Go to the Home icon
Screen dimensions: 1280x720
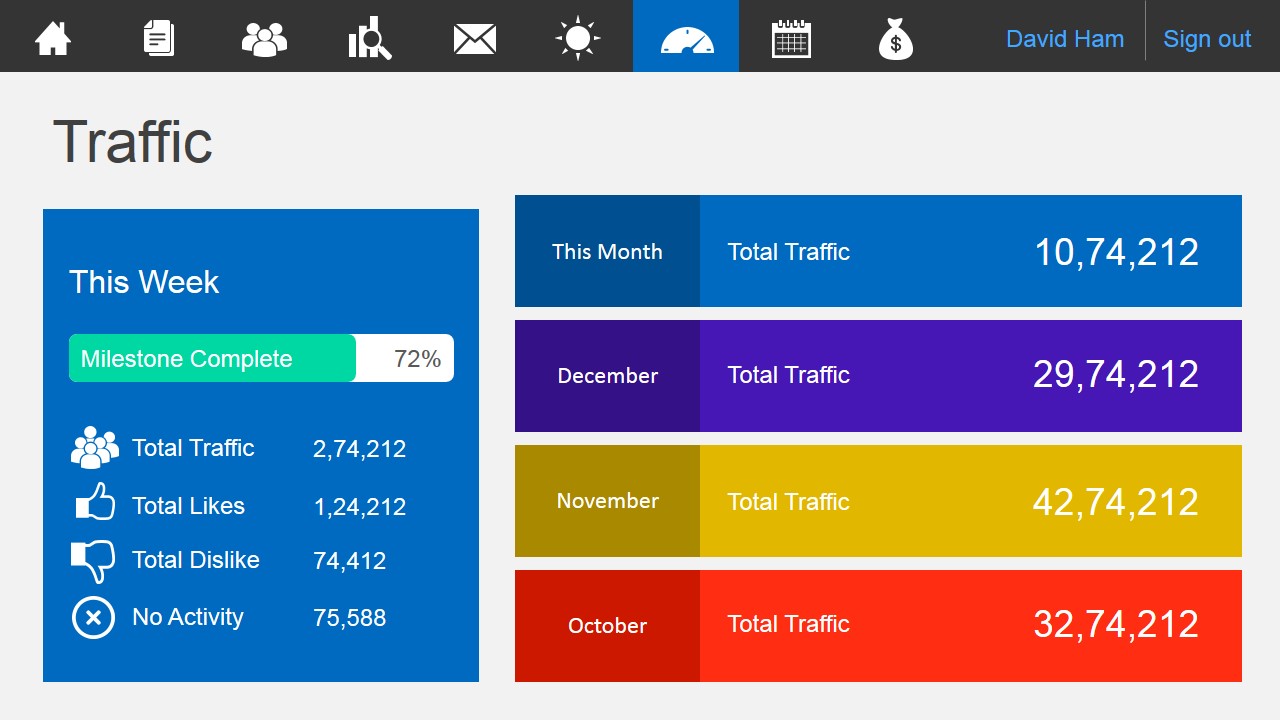click(x=53, y=39)
